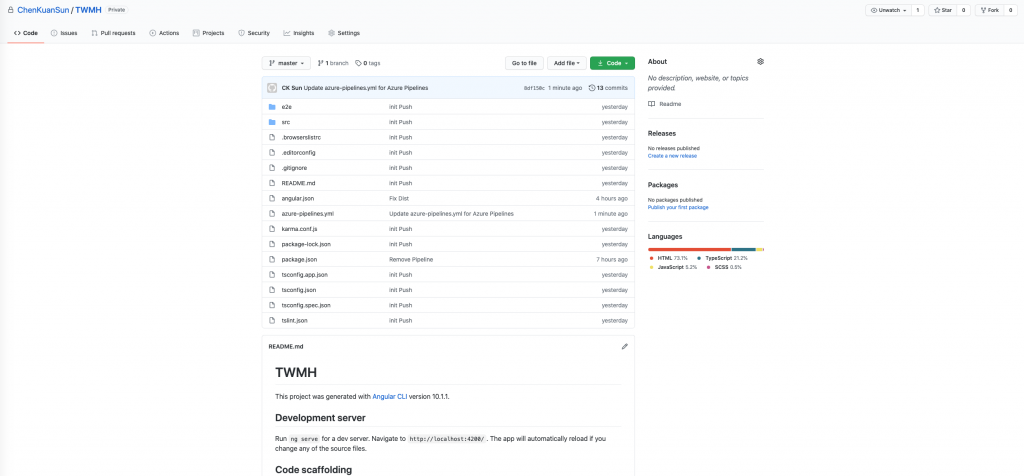Open the Remove Pipeline commit message
This screenshot has height=476, width=1024.
(411, 259)
